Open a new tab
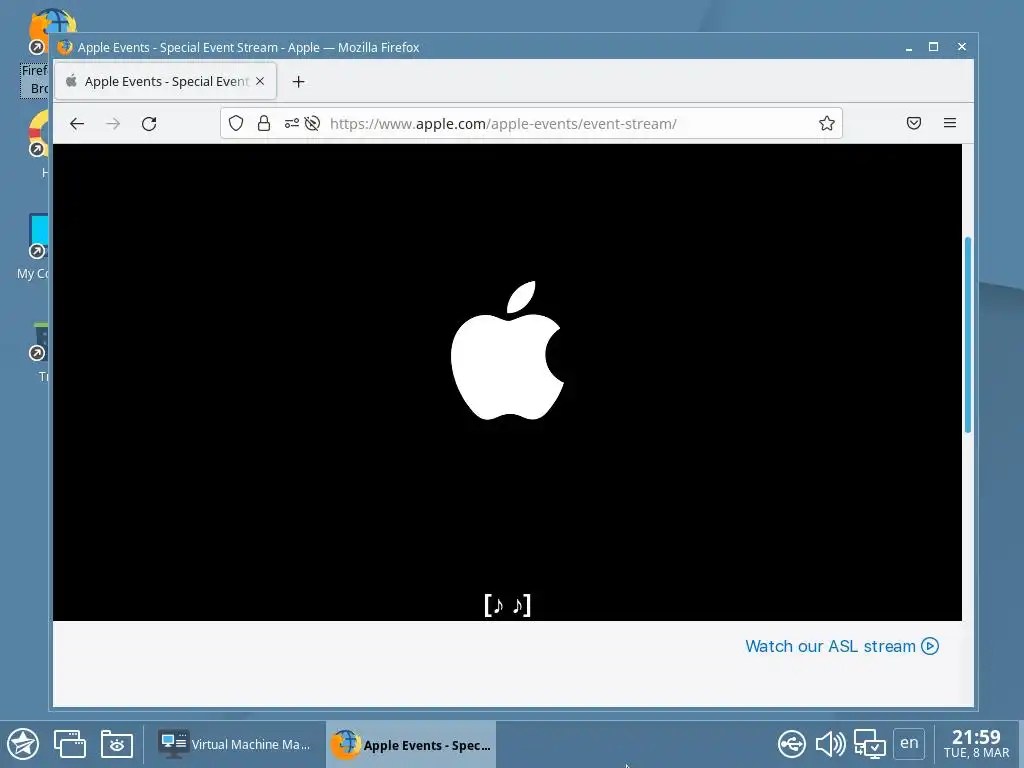 pos(298,82)
